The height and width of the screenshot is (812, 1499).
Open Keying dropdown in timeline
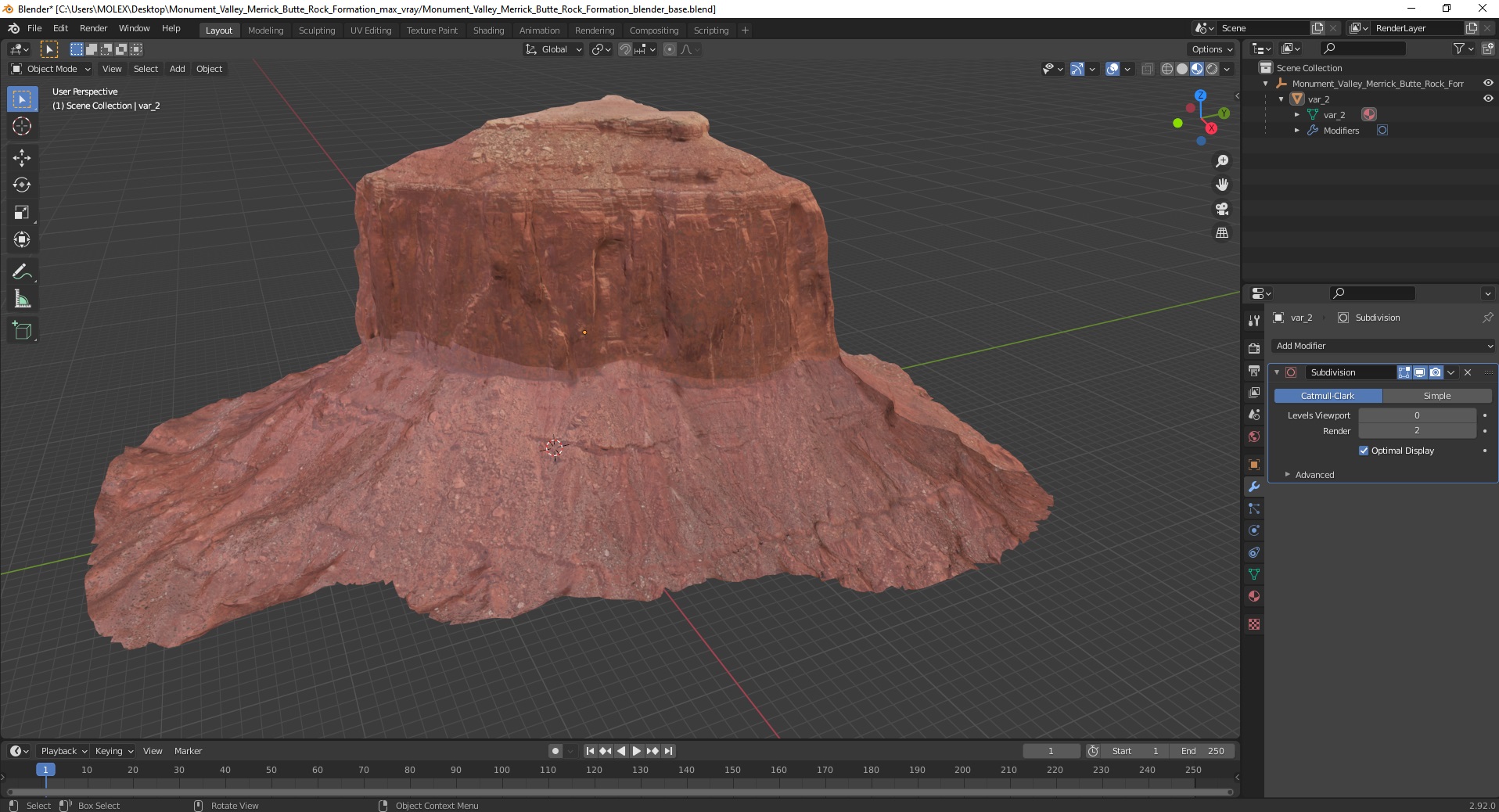click(x=113, y=751)
